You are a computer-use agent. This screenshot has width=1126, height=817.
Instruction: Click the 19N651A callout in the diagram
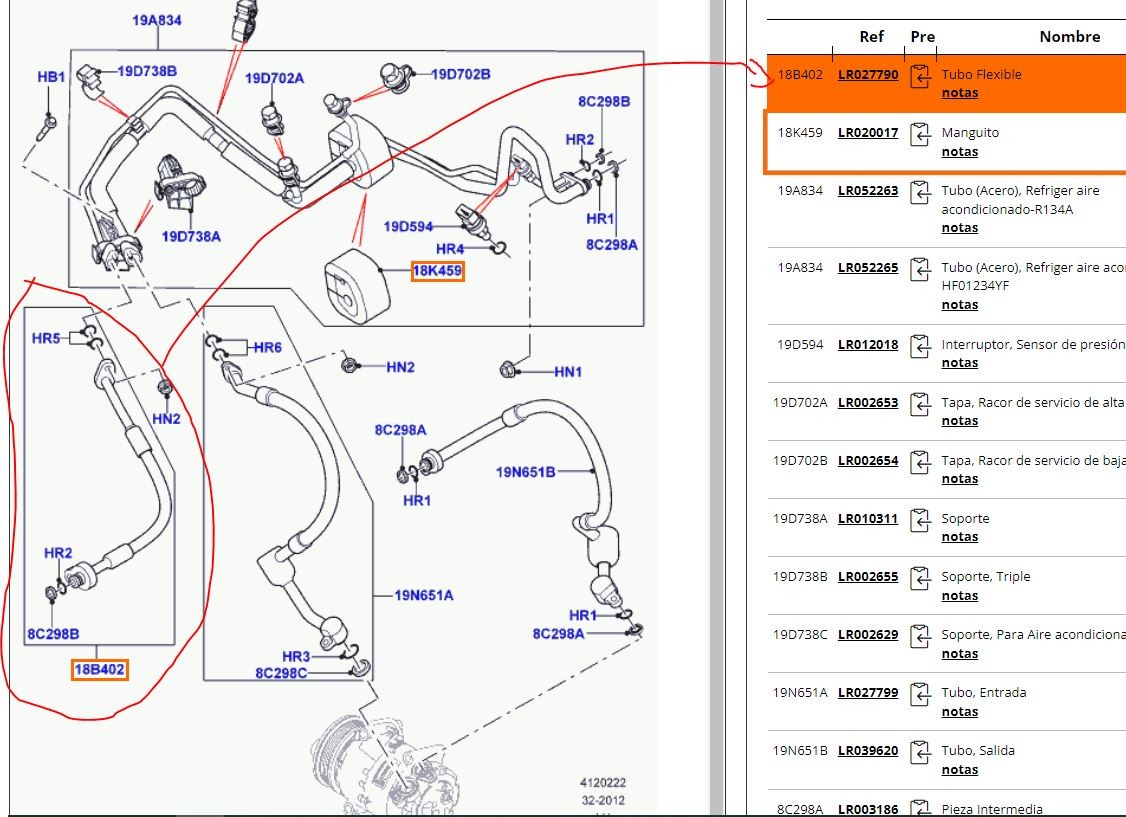423,595
